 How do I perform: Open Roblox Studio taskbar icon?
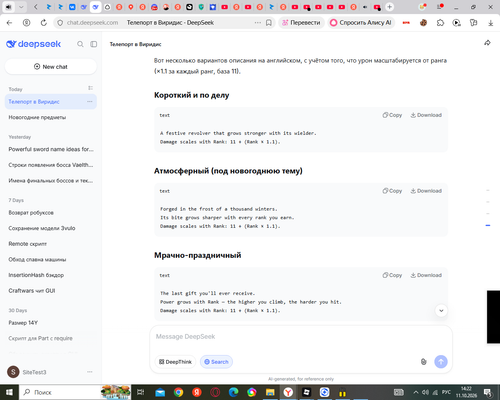(x=307, y=392)
